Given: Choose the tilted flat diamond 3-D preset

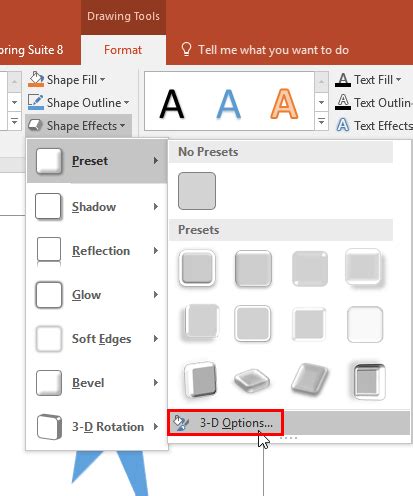Looking at the screenshot, I should [252, 380].
